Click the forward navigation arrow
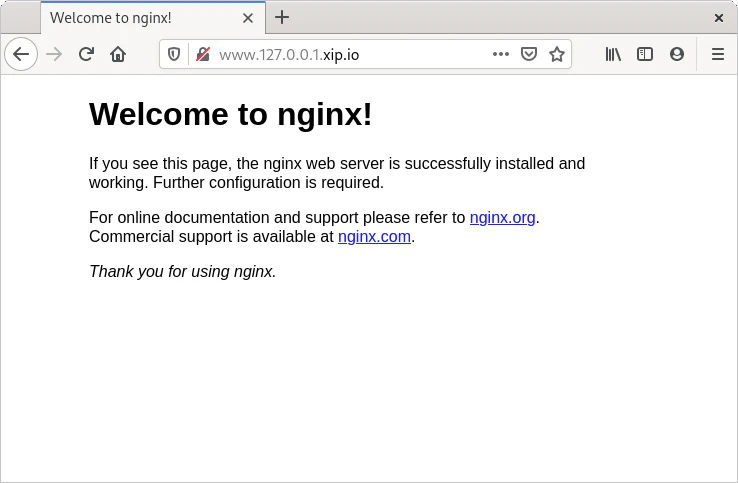The height and width of the screenshot is (483, 738). (x=54, y=55)
